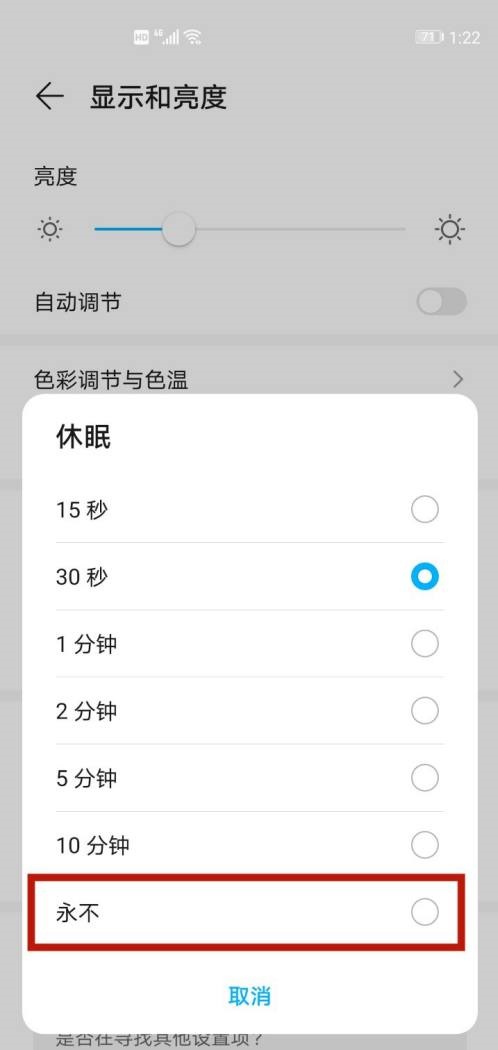The image size is (498, 1050).
Task: Choose the 1 分钟 sleep option
Action: point(250,644)
